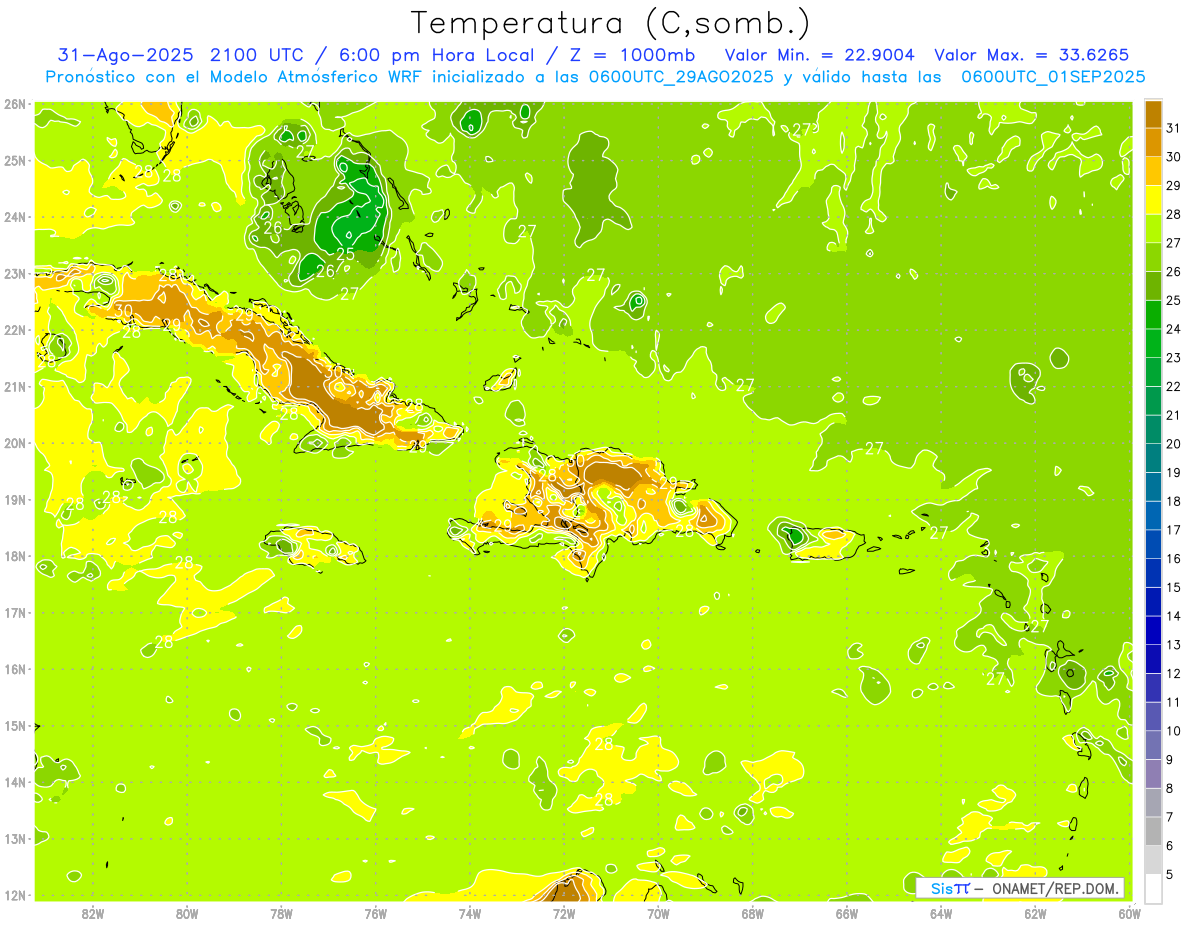Image resolution: width=1200 pixels, height=927 pixels.
Task: Click the legend value 31
Action: [x=1174, y=128]
